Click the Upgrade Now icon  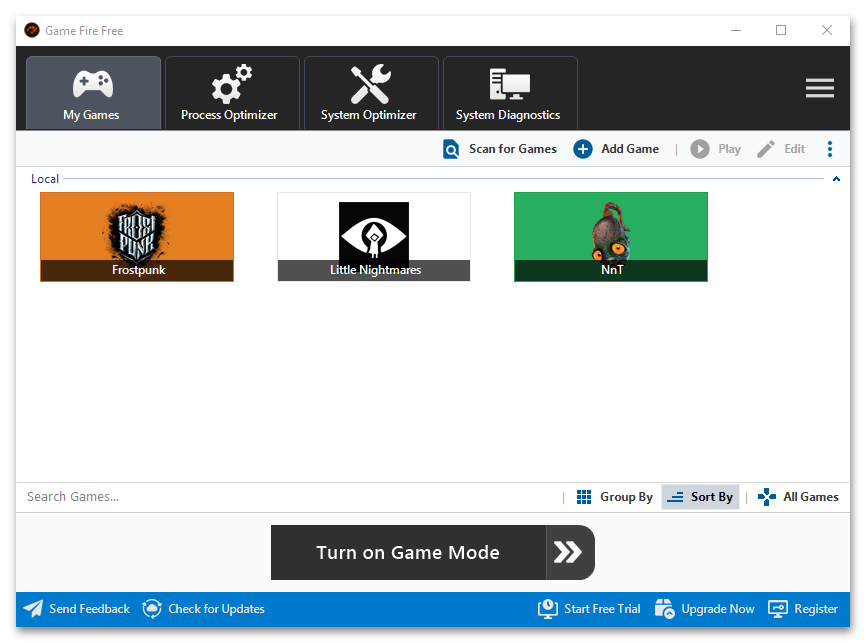click(665, 608)
